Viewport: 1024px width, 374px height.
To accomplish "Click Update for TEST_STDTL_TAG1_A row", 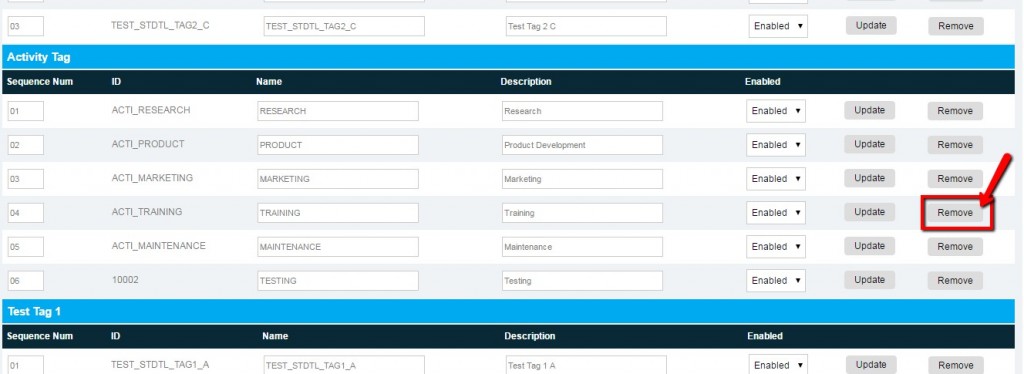I will 871,365.
